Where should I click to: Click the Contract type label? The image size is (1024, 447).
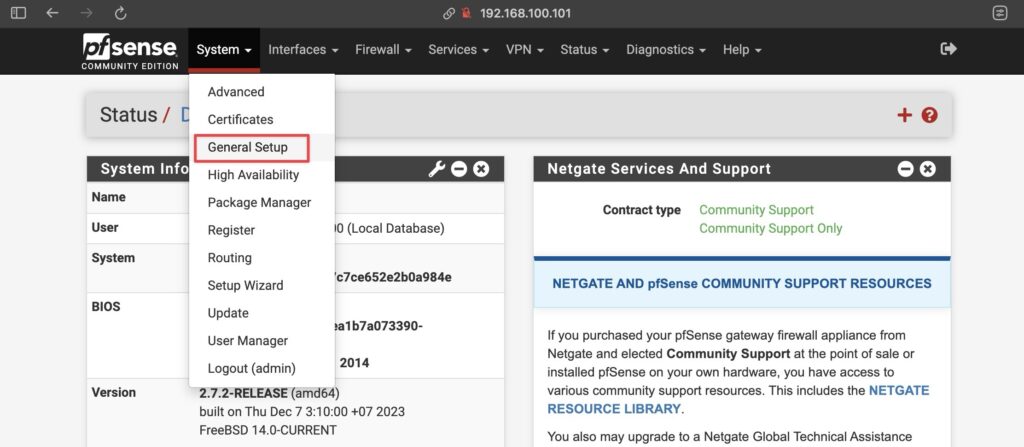[641, 210]
